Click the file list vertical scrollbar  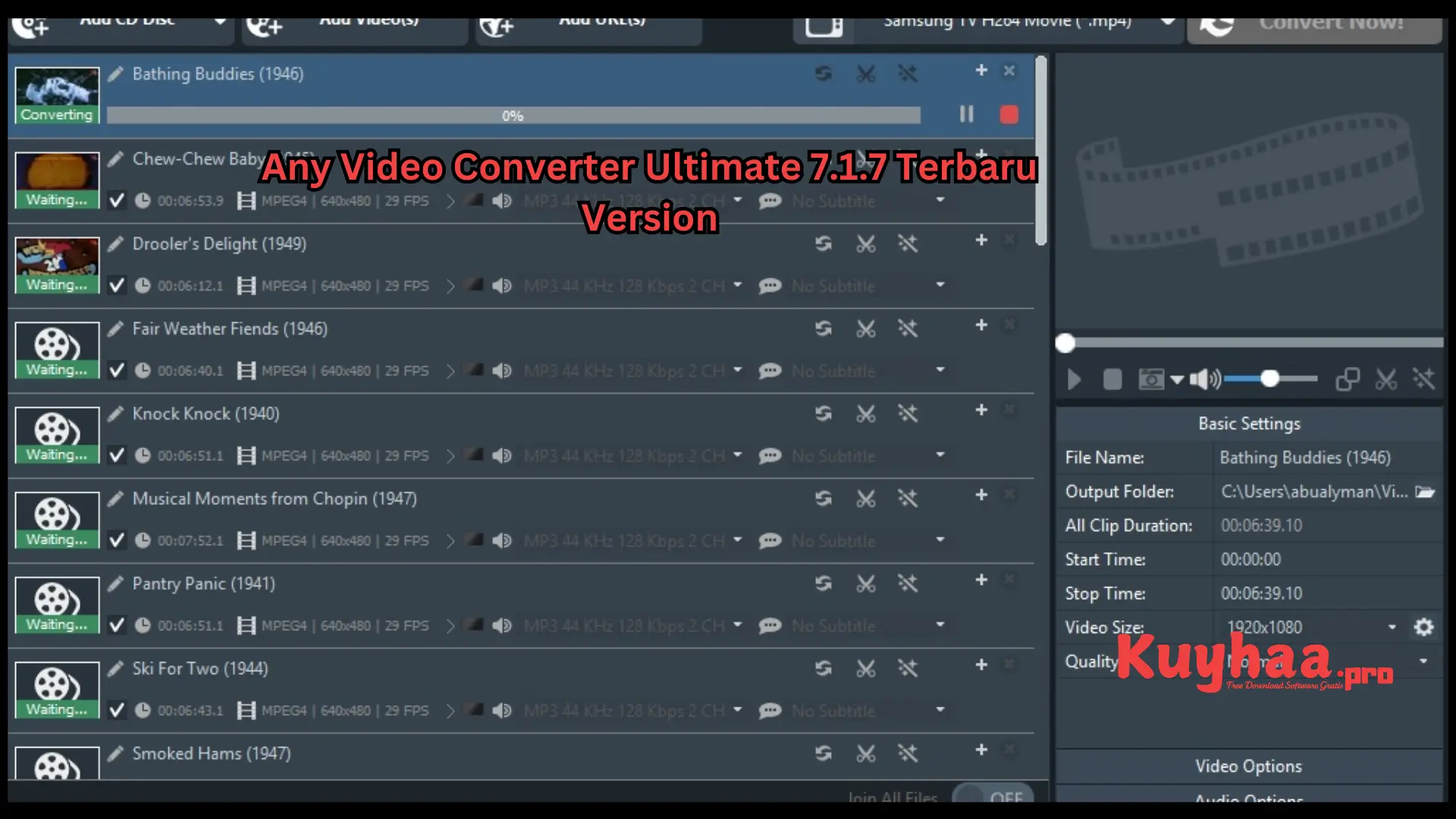[1041, 150]
